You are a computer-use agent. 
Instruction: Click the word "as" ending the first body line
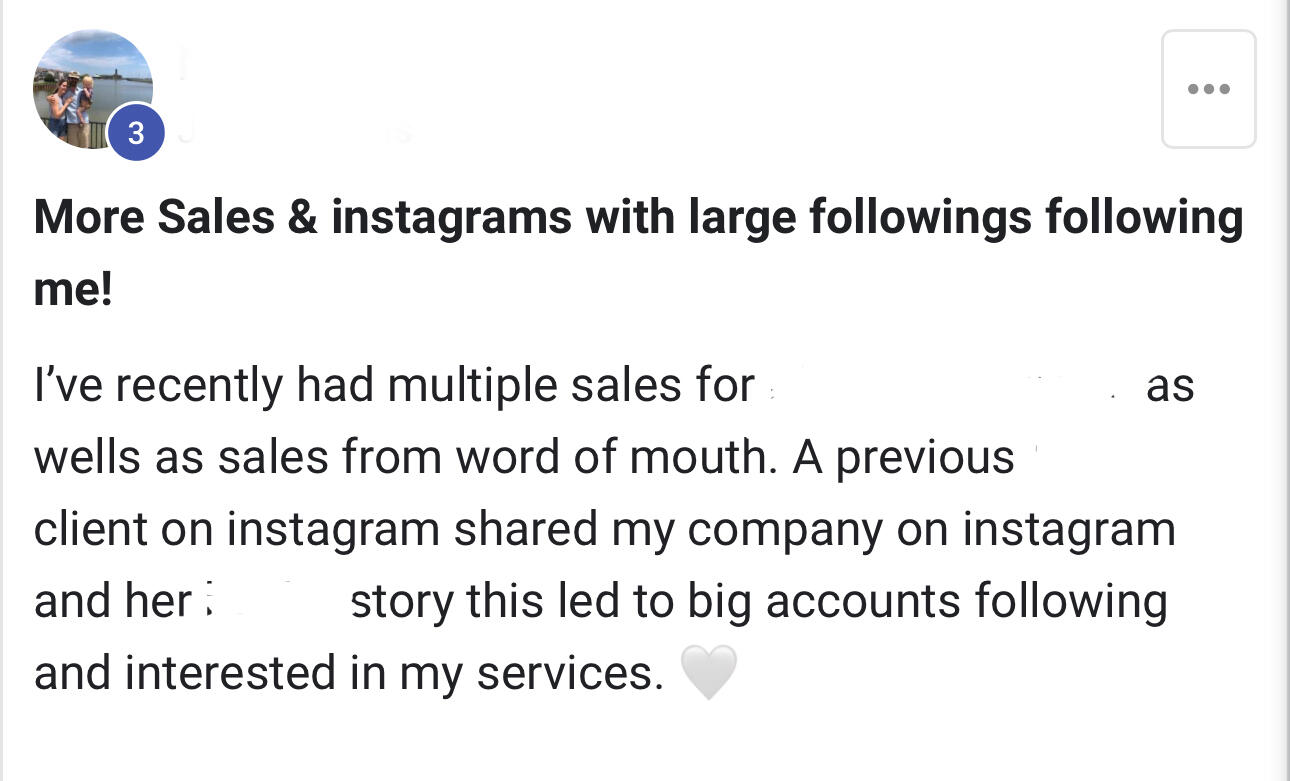coord(1170,385)
